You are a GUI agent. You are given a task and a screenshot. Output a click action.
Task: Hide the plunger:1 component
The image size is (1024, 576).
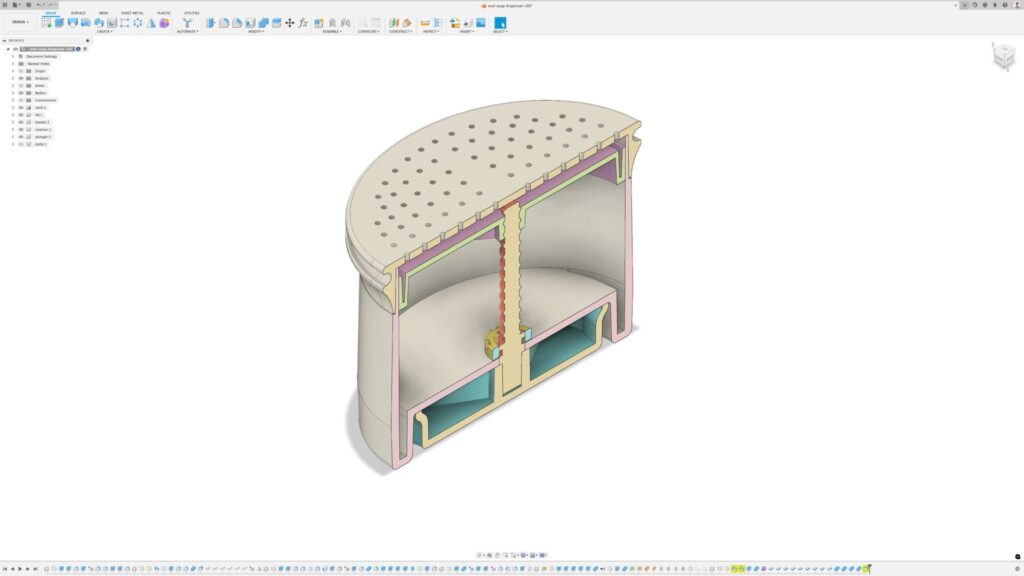pos(20,137)
